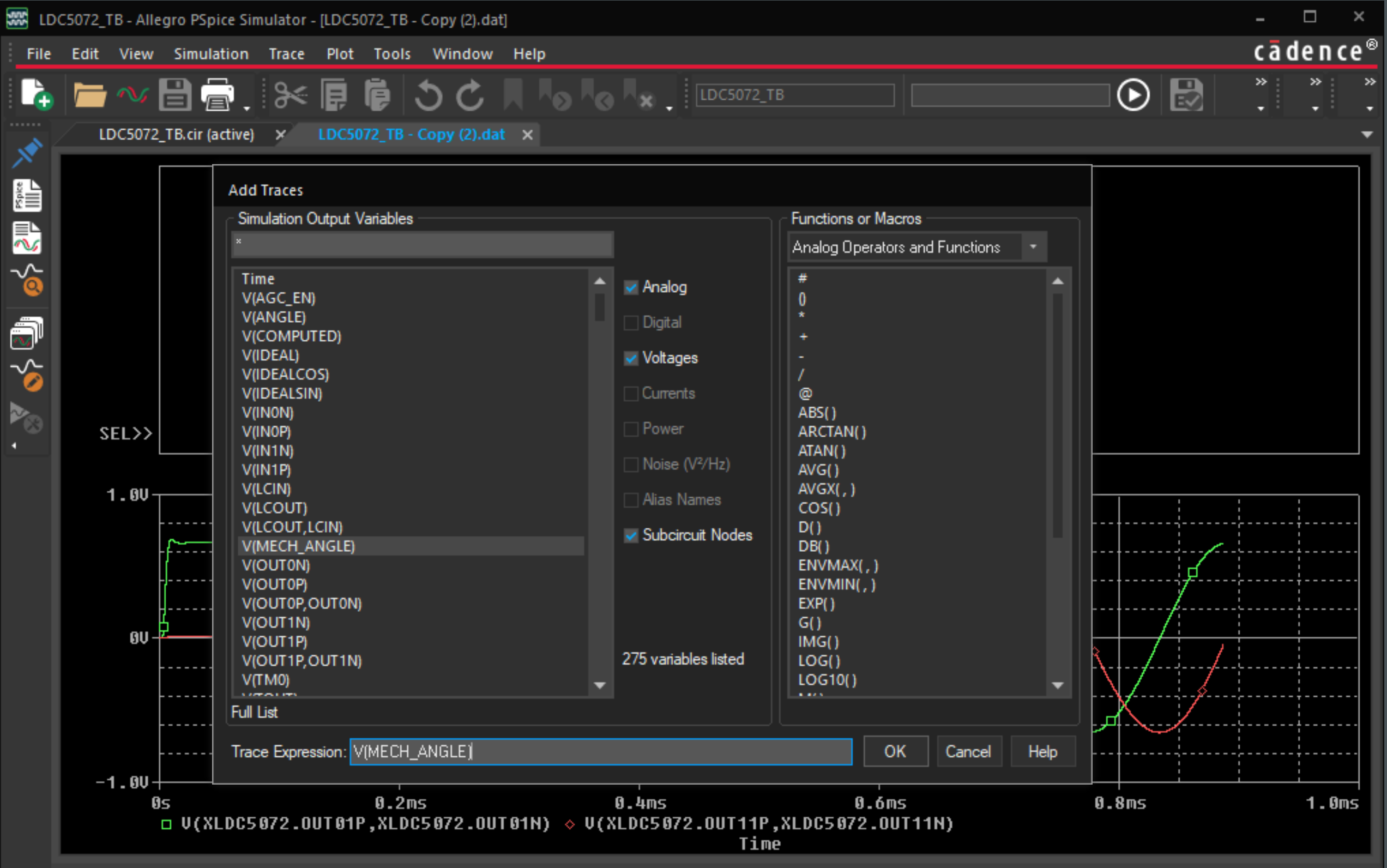Click the Run PSpice play button on toolbar
Screen dimensions: 1387x868
(1133, 94)
